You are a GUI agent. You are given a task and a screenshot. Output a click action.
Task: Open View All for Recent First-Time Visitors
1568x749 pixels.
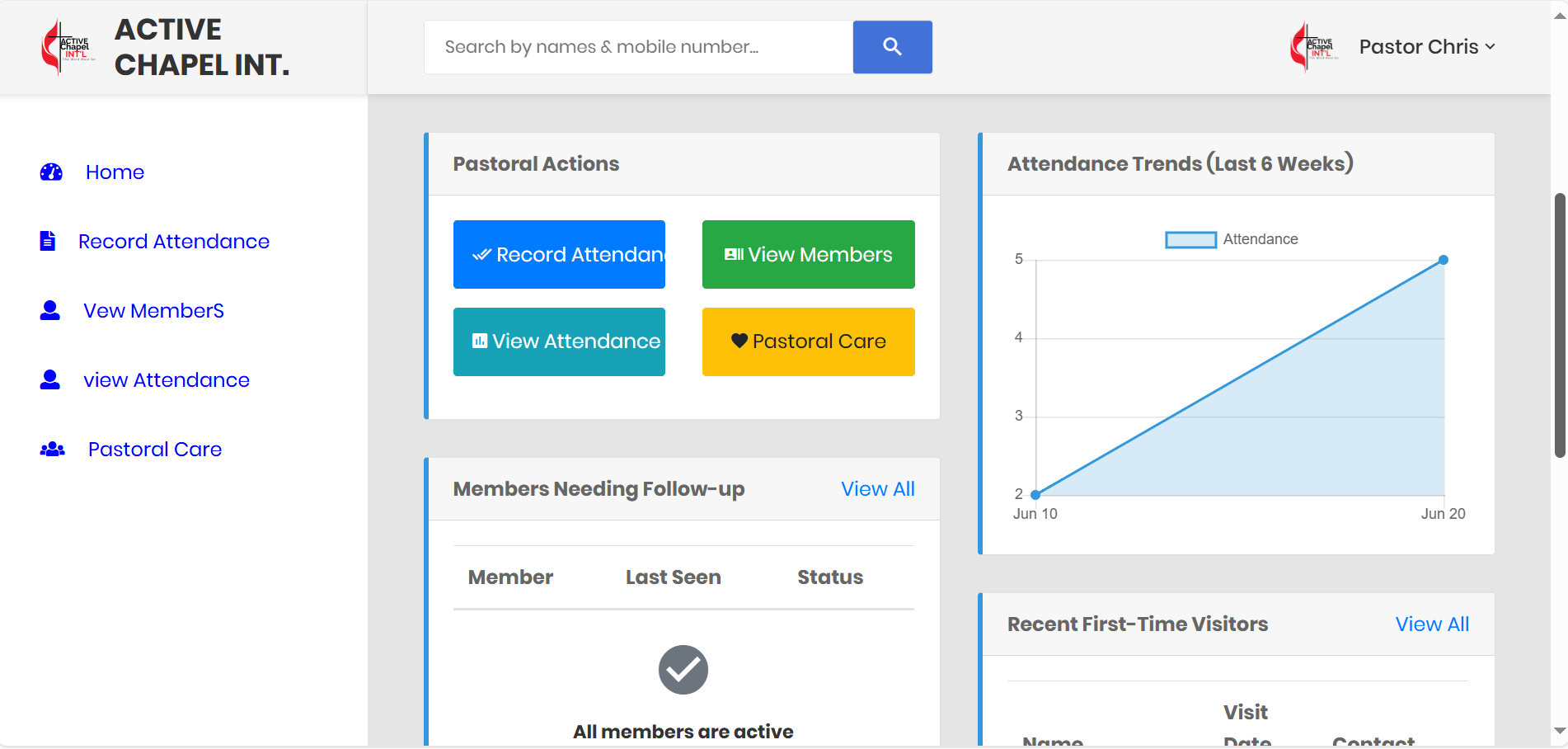[x=1431, y=624]
